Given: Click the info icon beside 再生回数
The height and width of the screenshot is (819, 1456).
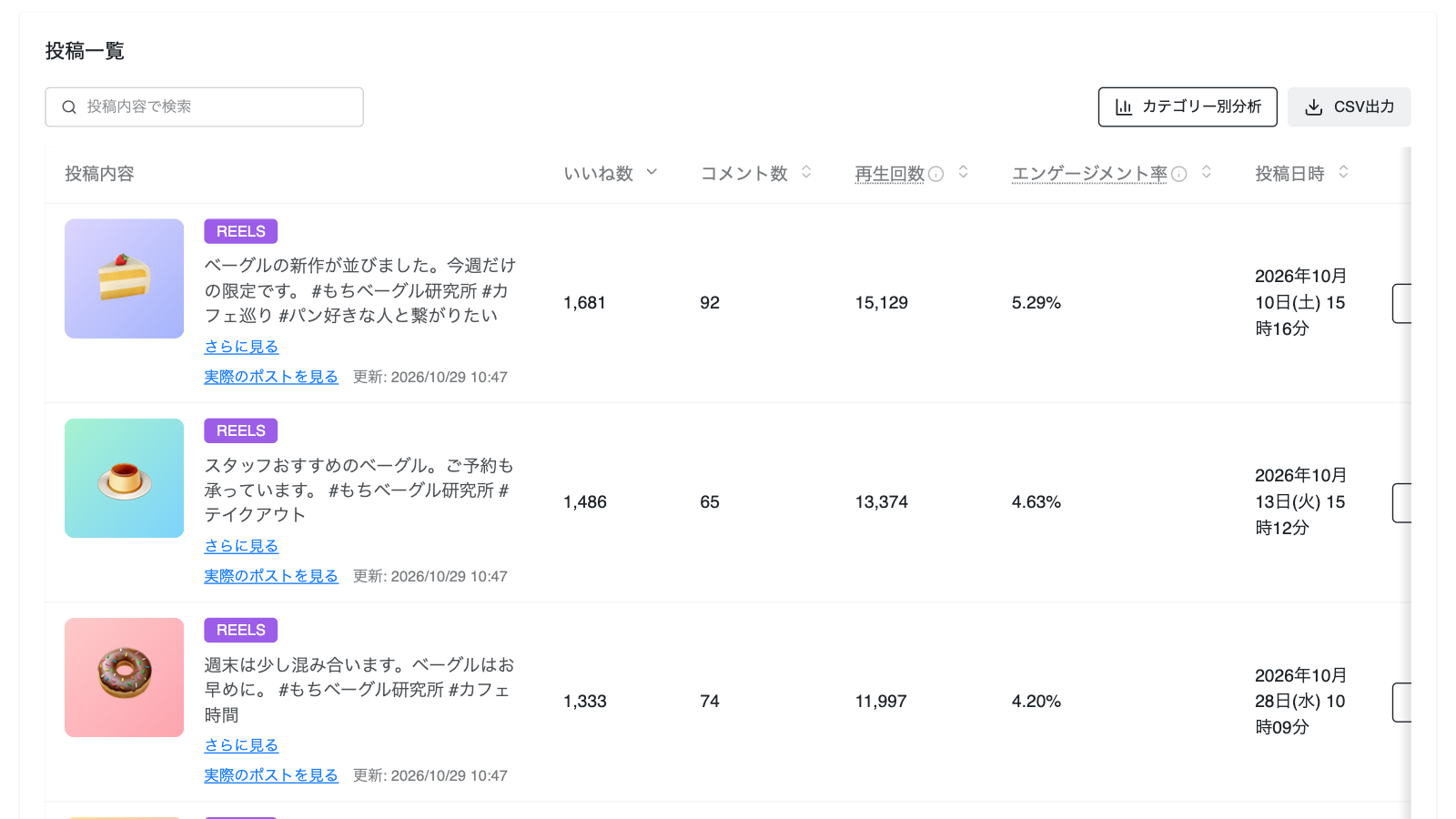Looking at the screenshot, I should click(935, 174).
